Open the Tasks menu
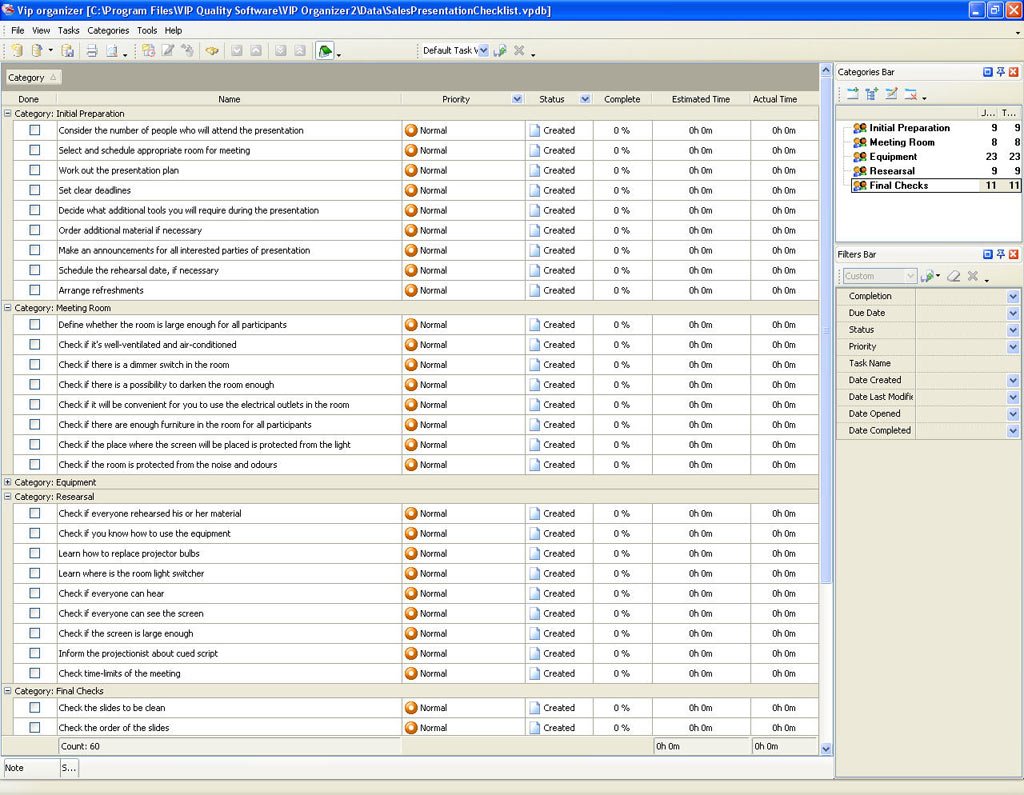1024x795 pixels. 68,31
